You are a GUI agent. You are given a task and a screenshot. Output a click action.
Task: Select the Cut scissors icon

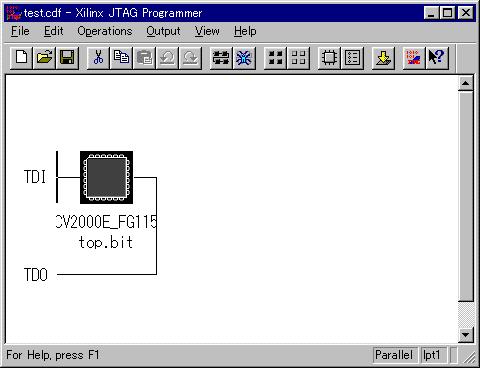pos(98,58)
